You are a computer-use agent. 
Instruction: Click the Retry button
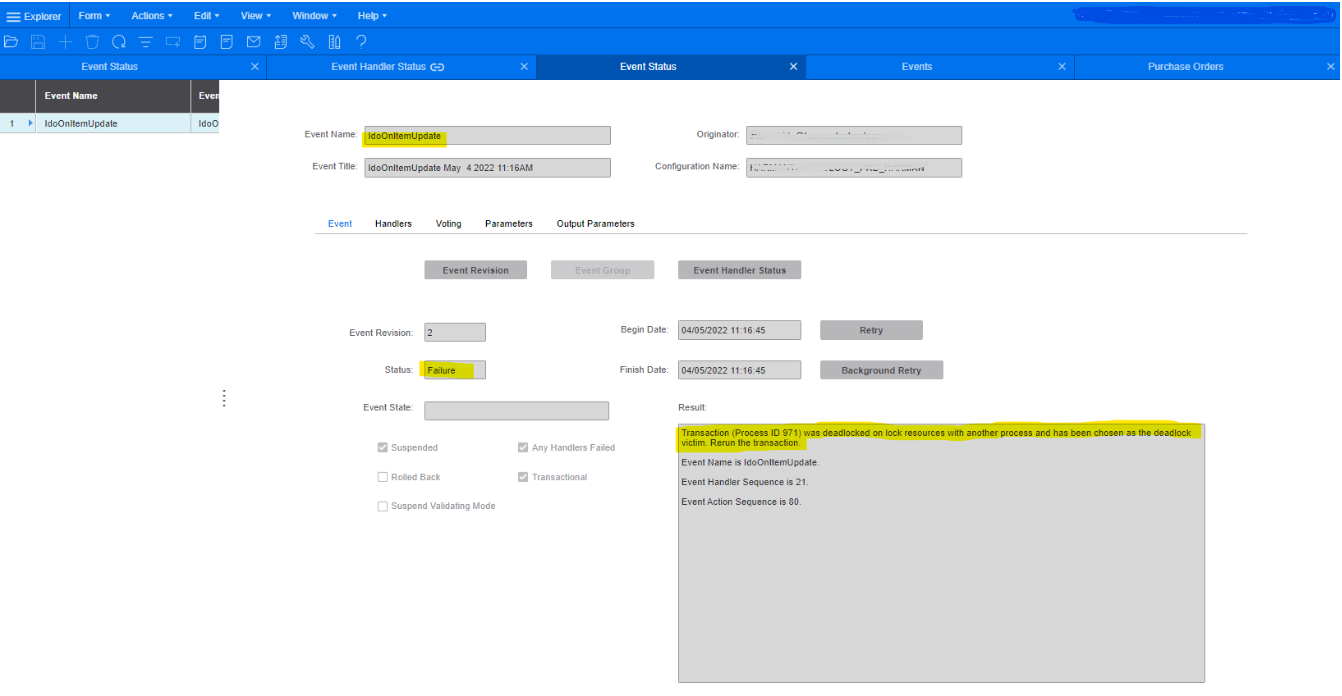[871, 331]
